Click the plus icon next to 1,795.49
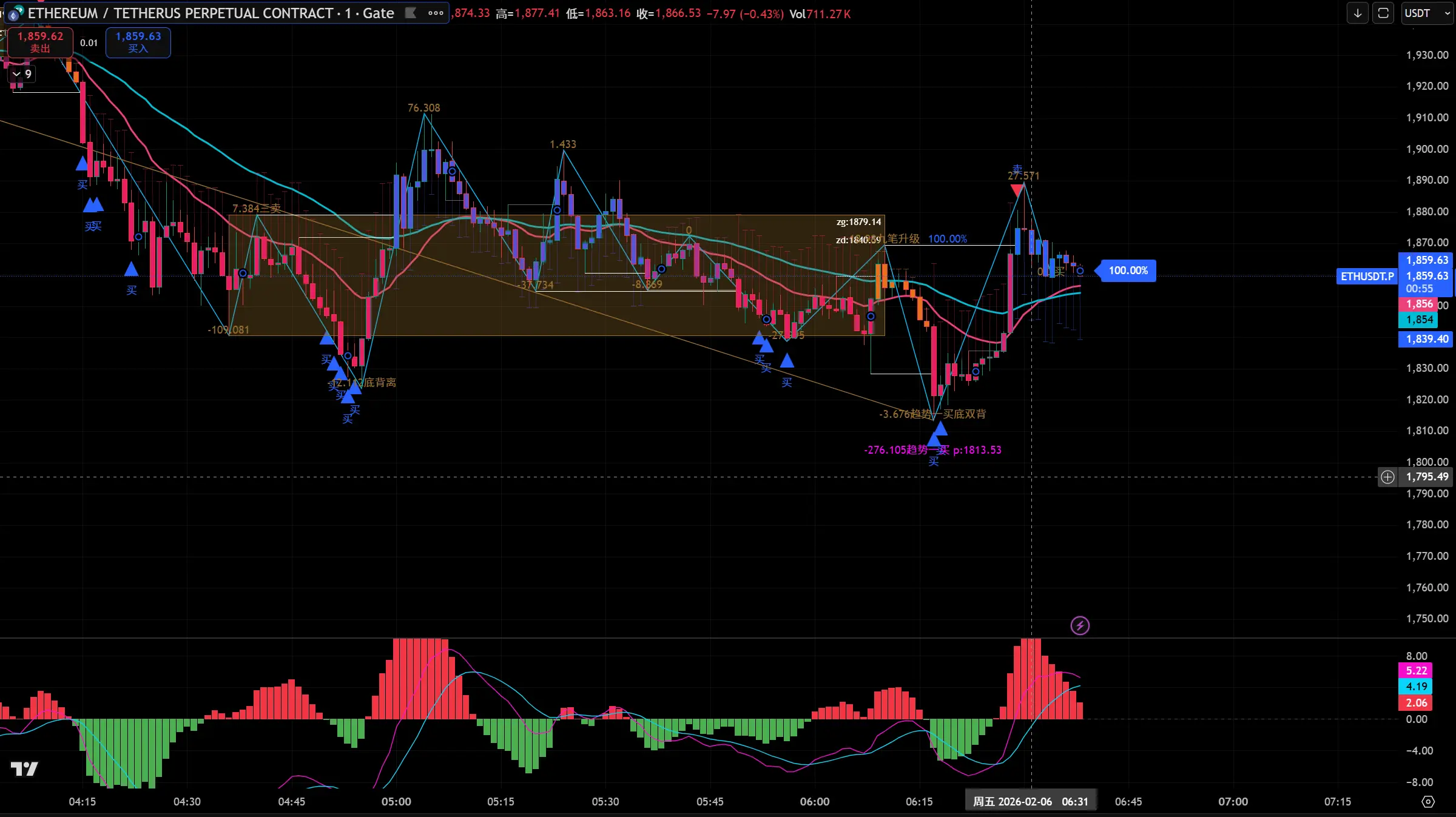Viewport: 1456px width, 817px height. tap(1387, 477)
